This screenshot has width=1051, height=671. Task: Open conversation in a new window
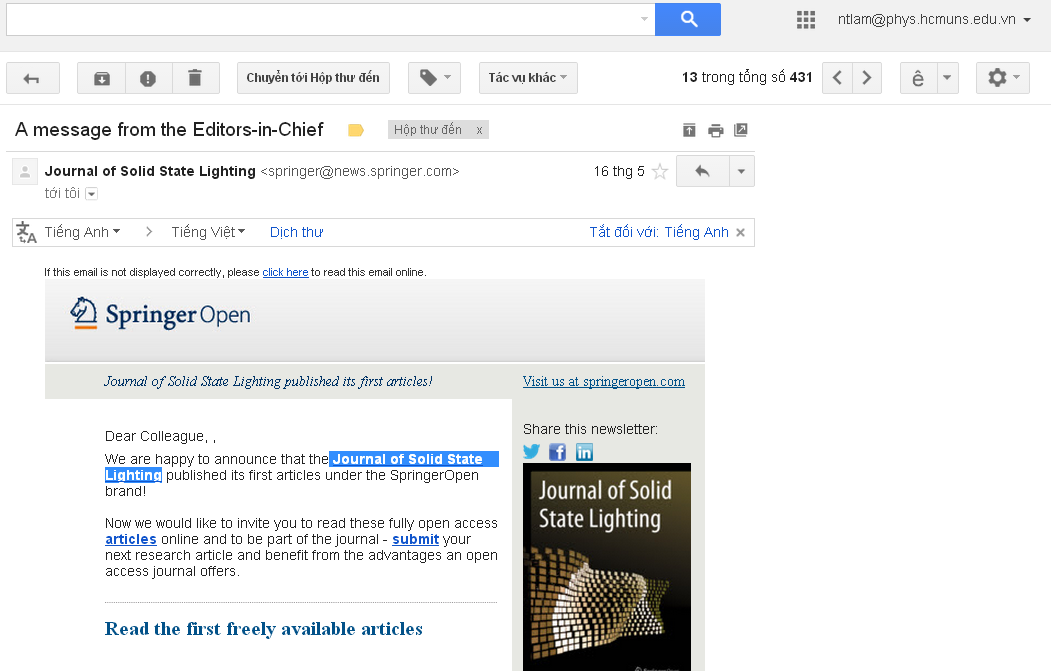click(x=741, y=130)
